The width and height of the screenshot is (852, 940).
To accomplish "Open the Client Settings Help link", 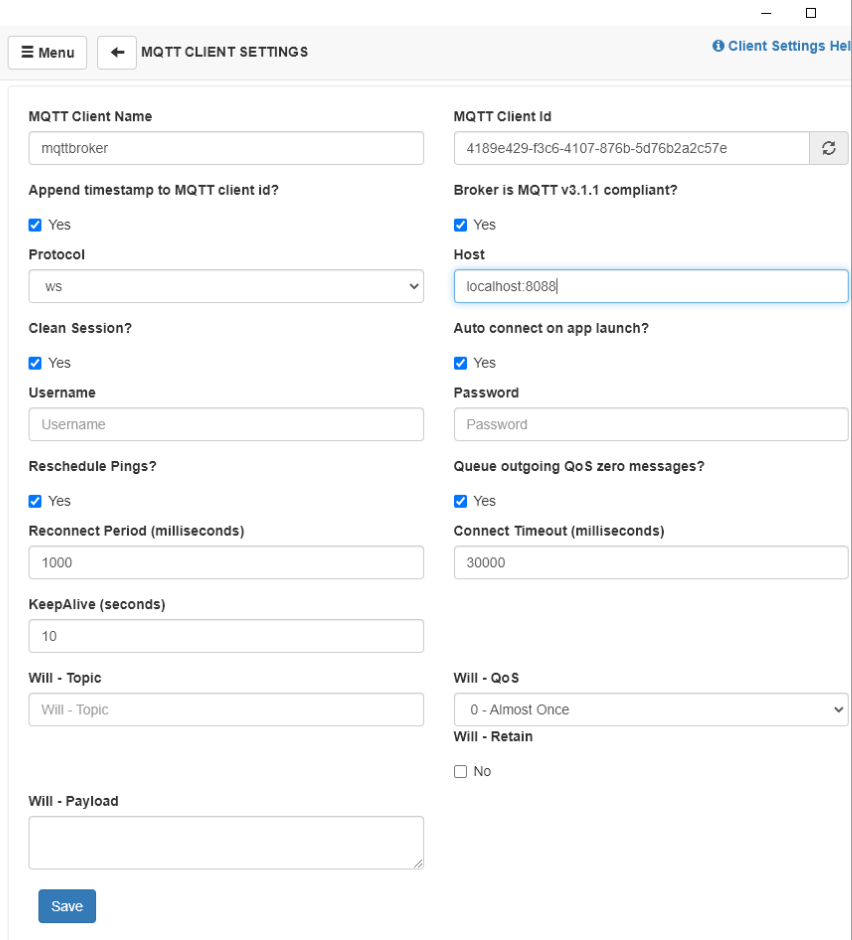I will (782, 46).
